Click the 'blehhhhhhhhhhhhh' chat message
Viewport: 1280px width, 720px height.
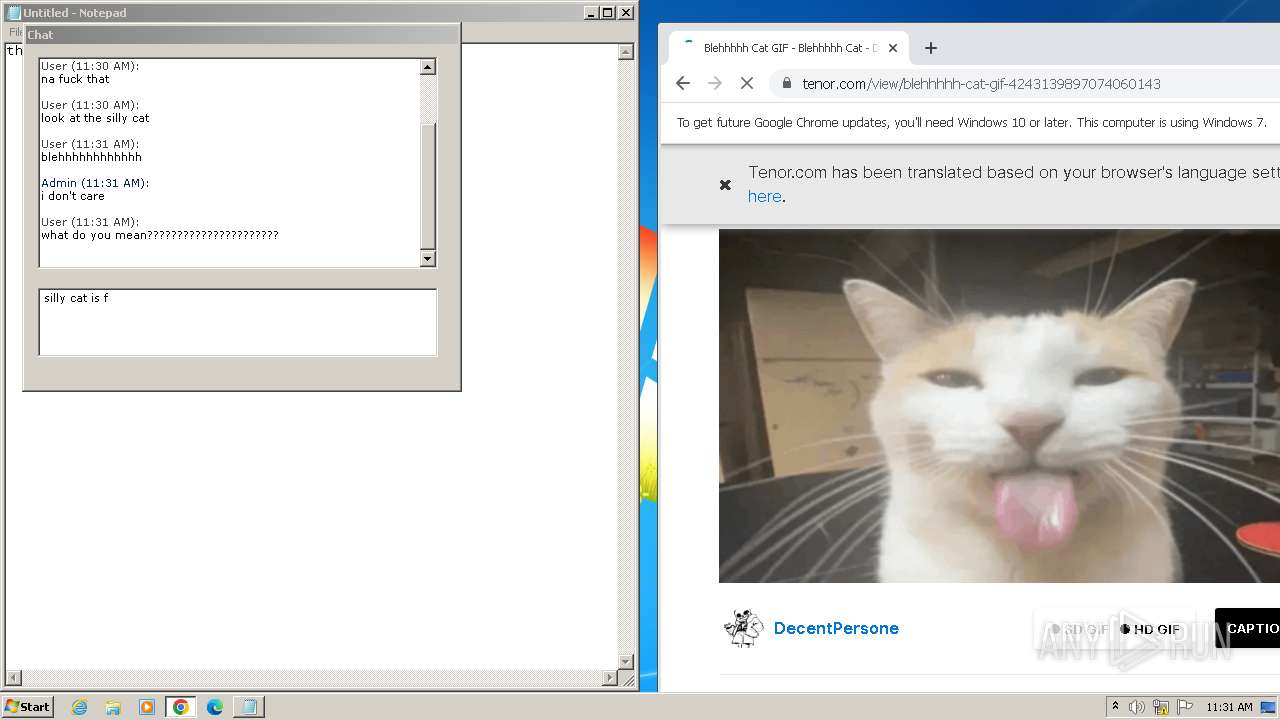[91, 157]
